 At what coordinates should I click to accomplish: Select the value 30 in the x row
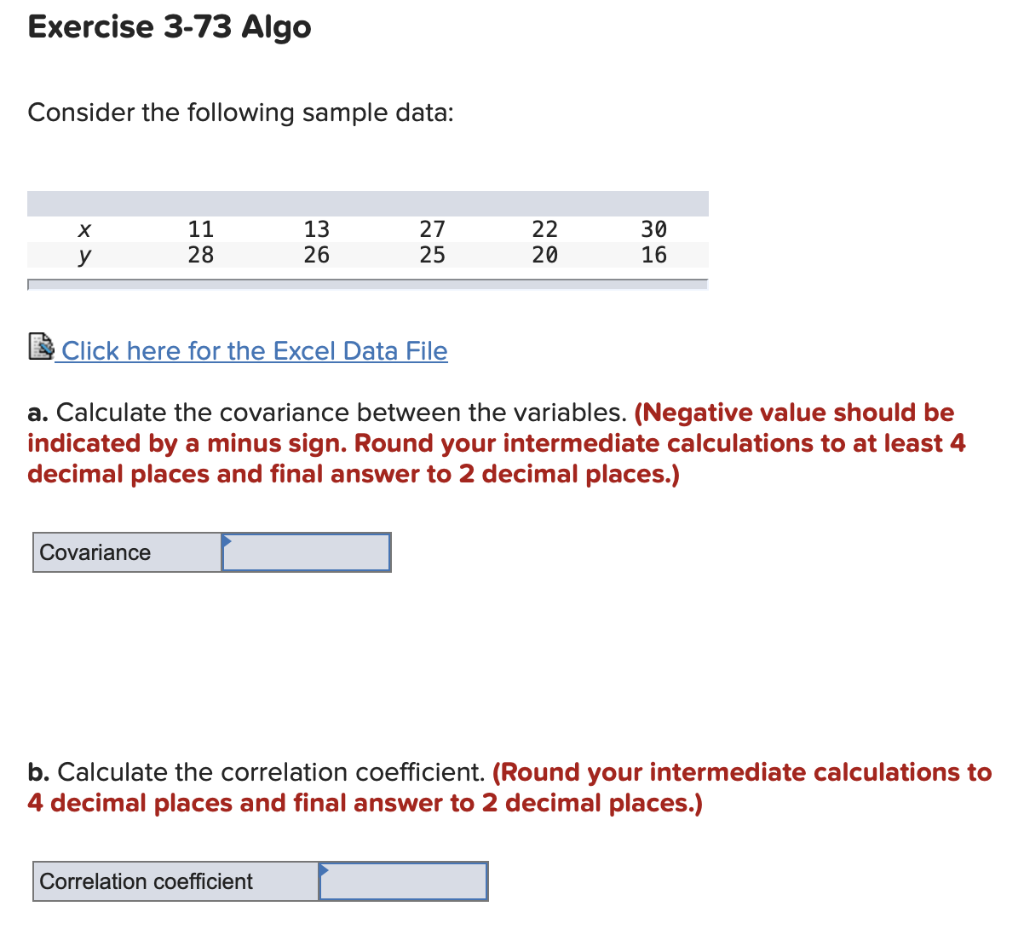(653, 229)
